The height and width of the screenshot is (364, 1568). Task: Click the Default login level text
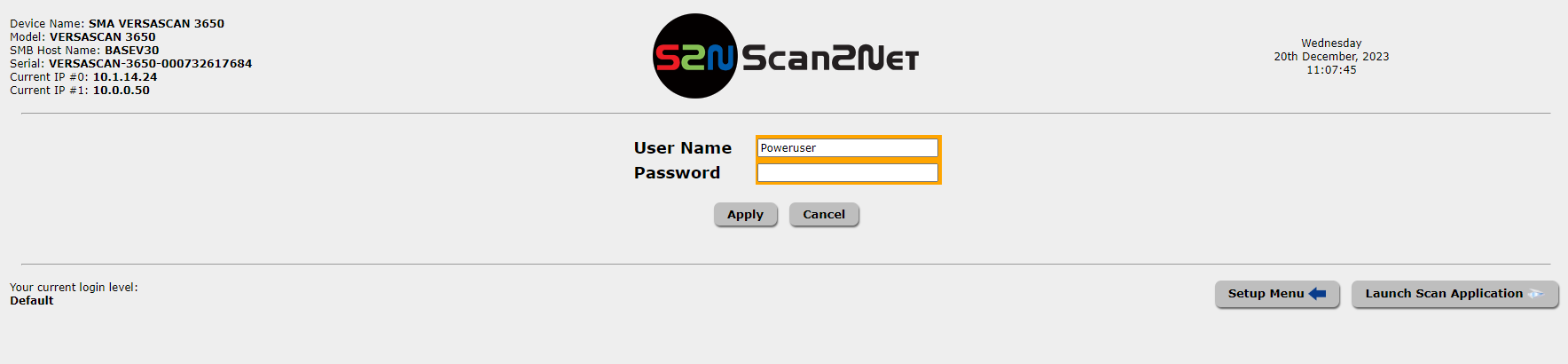click(x=32, y=301)
